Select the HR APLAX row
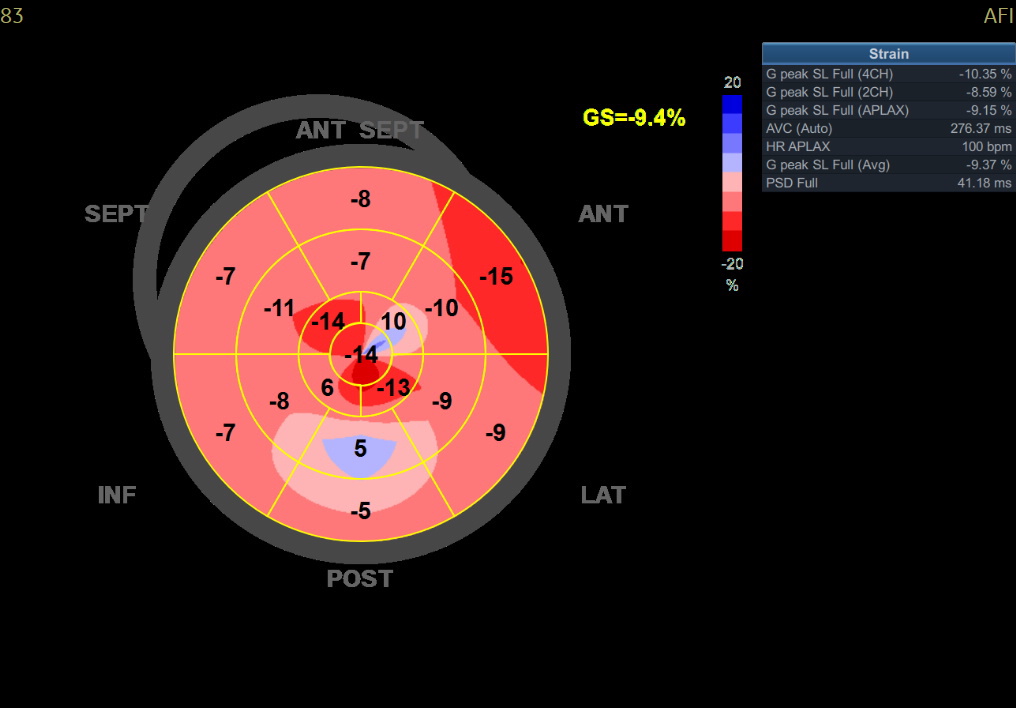Screen dimensions: 1016x708 tap(888, 146)
